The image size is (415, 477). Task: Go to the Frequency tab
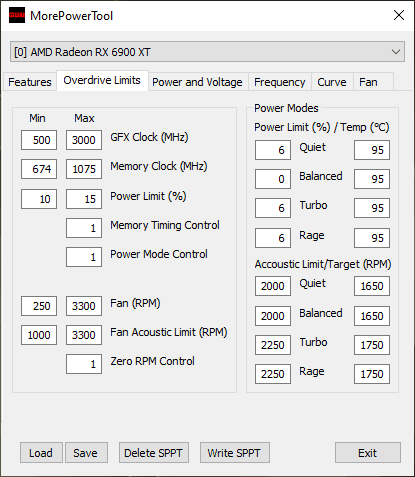pyautogui.click(x=280, y=82)
